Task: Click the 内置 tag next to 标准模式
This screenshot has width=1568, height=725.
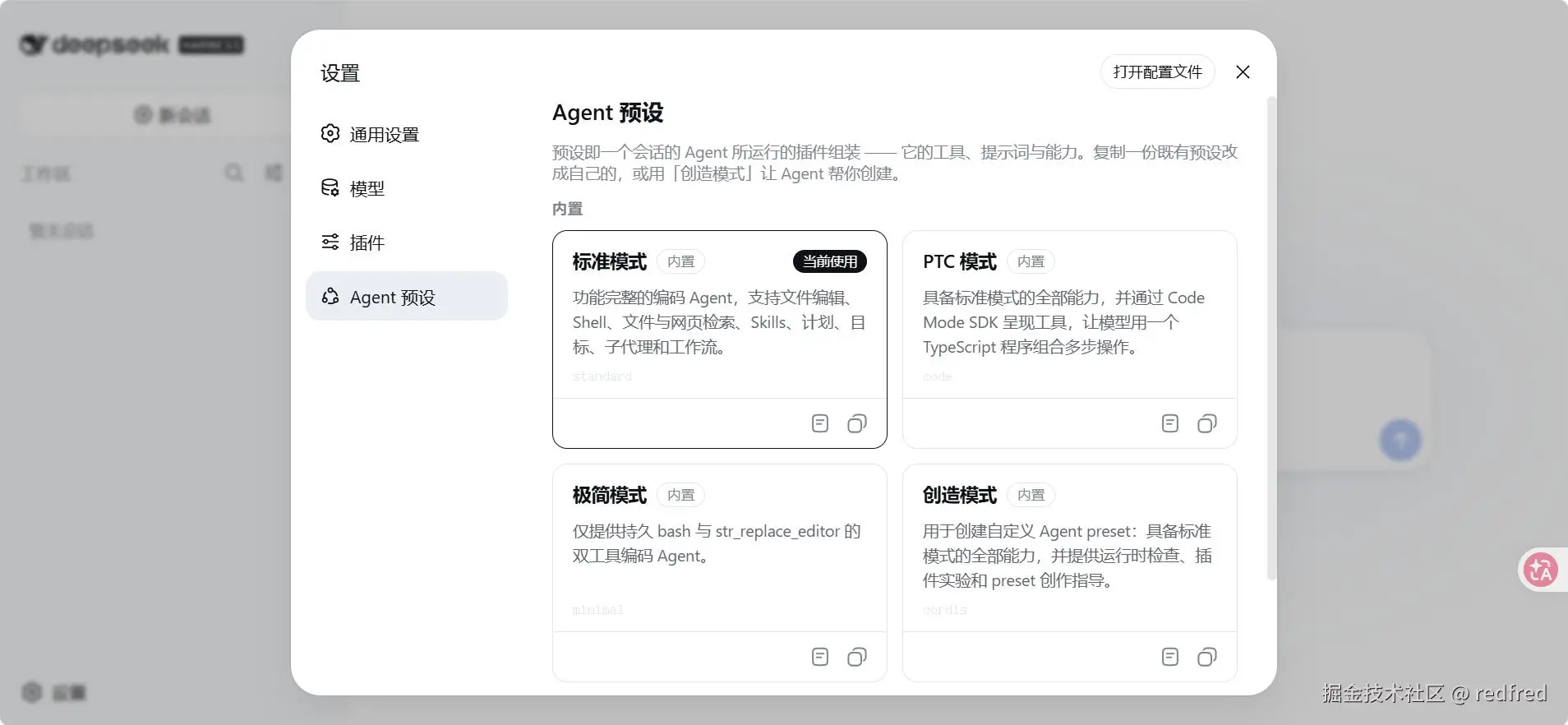Action: [x=681, y=261]
